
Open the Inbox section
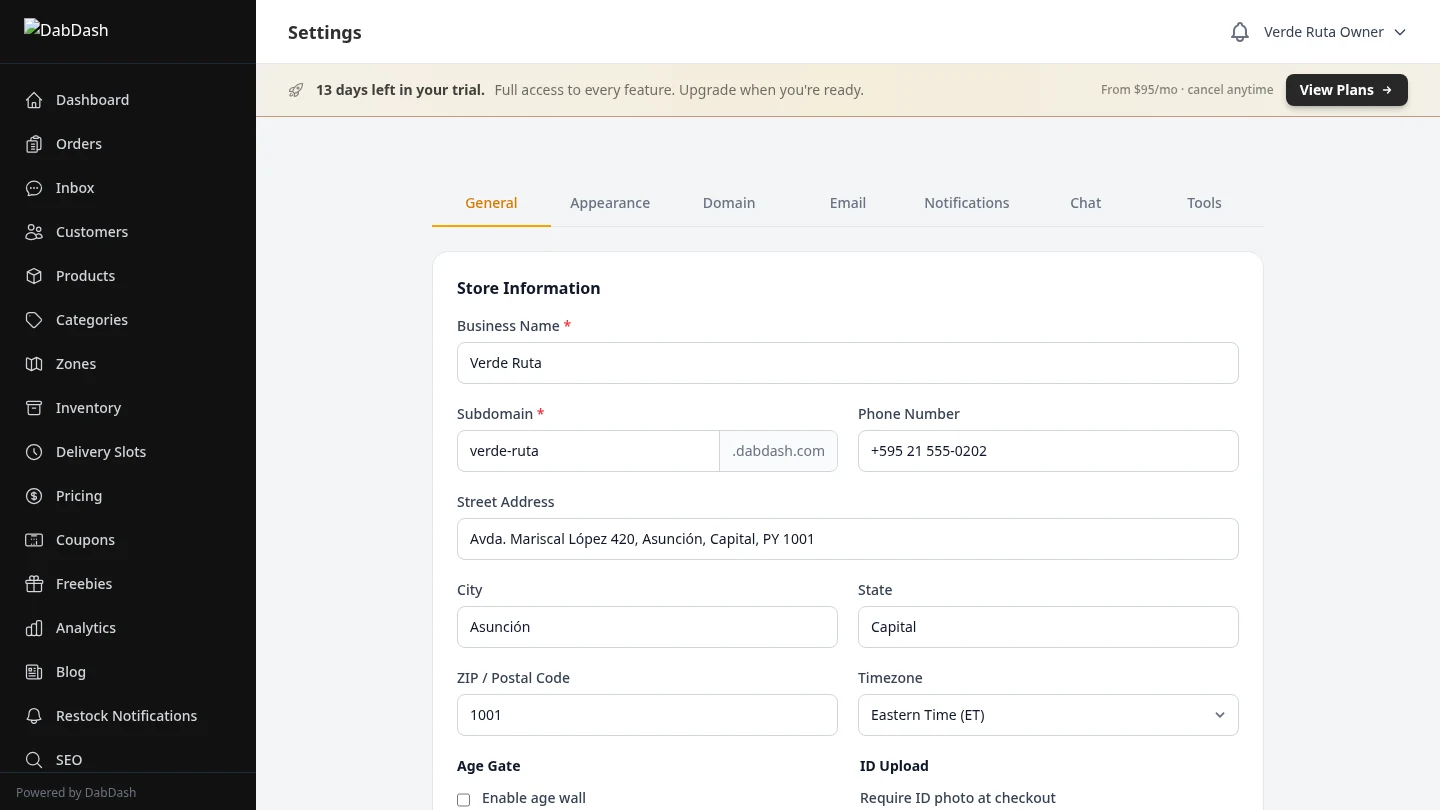click(74, 188)
